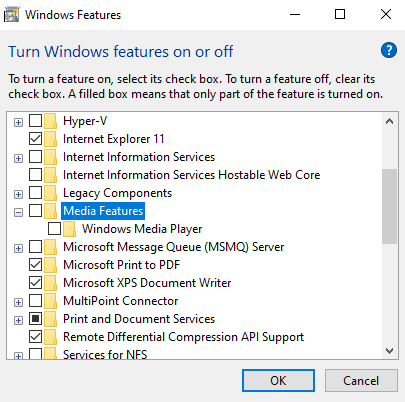Click the Internet Explorer 11 folder icon
Viewport: 405px width, 402px height.
[x=50, y=139]
